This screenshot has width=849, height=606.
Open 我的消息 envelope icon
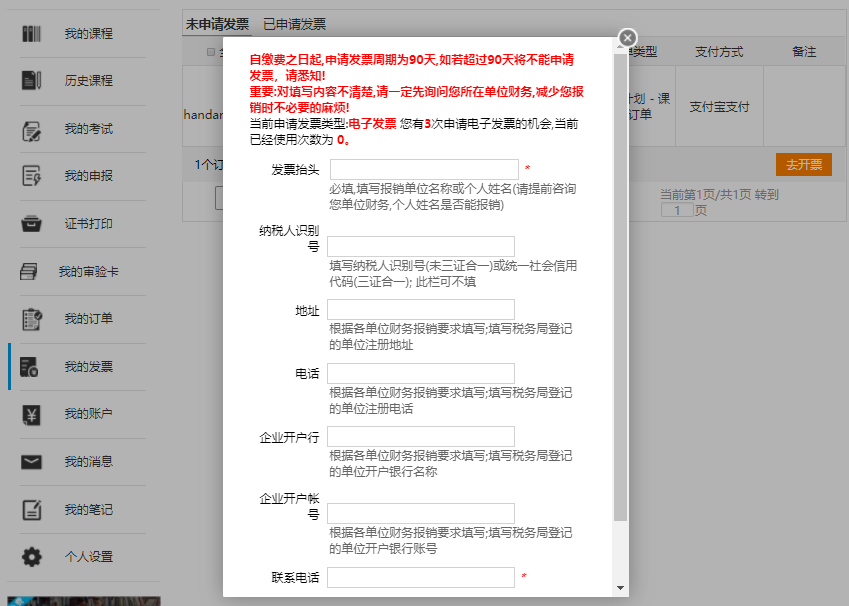[x=32, y=462]
